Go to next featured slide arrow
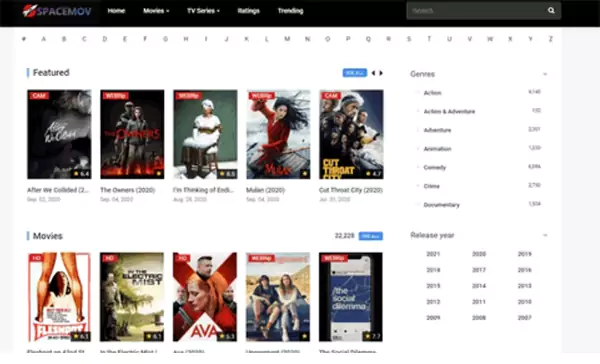Image resolution: width=600 pixels, height=364 pixels. pyautogui.click(x=381, y=73)
